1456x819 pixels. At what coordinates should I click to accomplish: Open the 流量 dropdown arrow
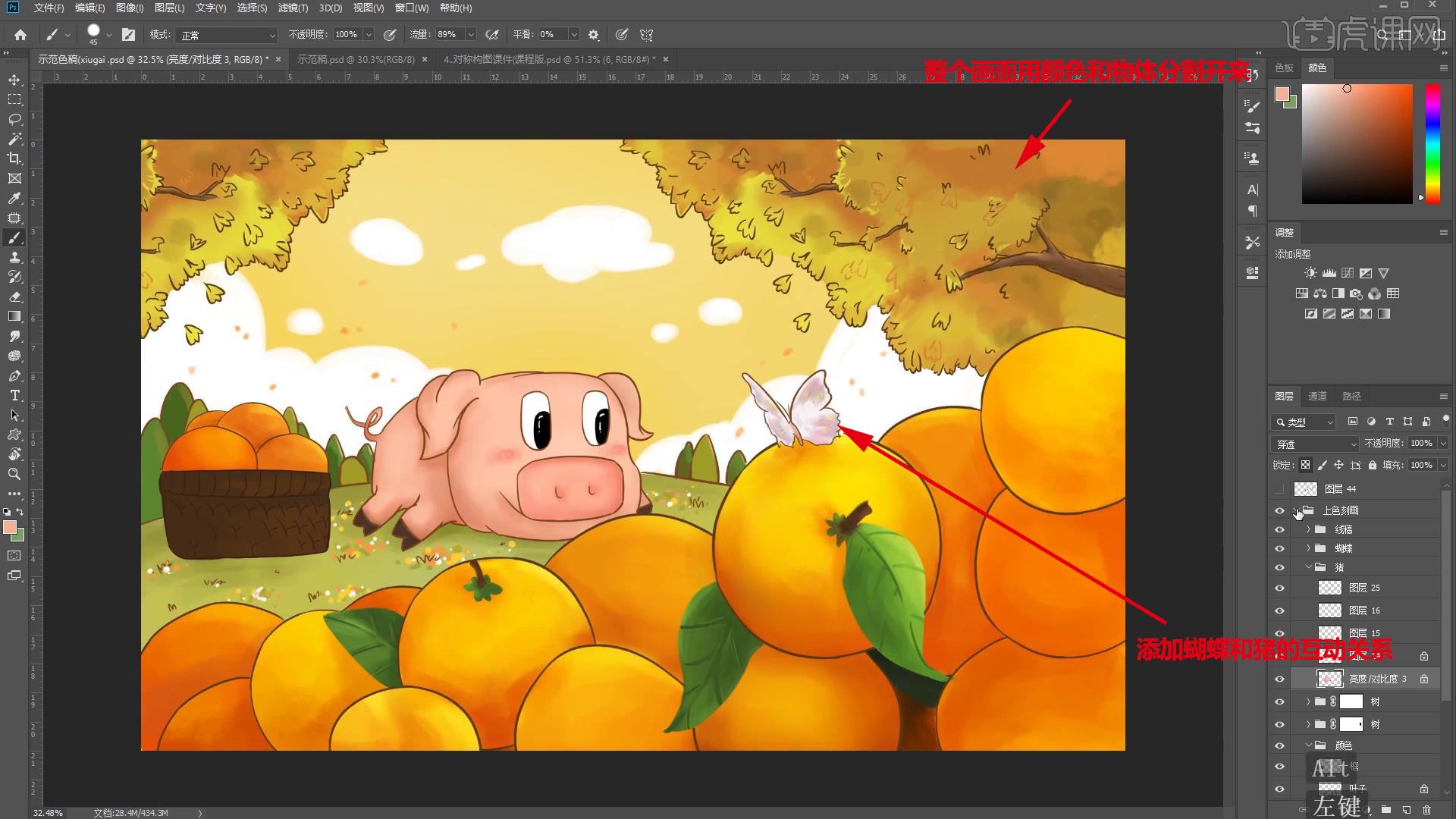[471, 35]
